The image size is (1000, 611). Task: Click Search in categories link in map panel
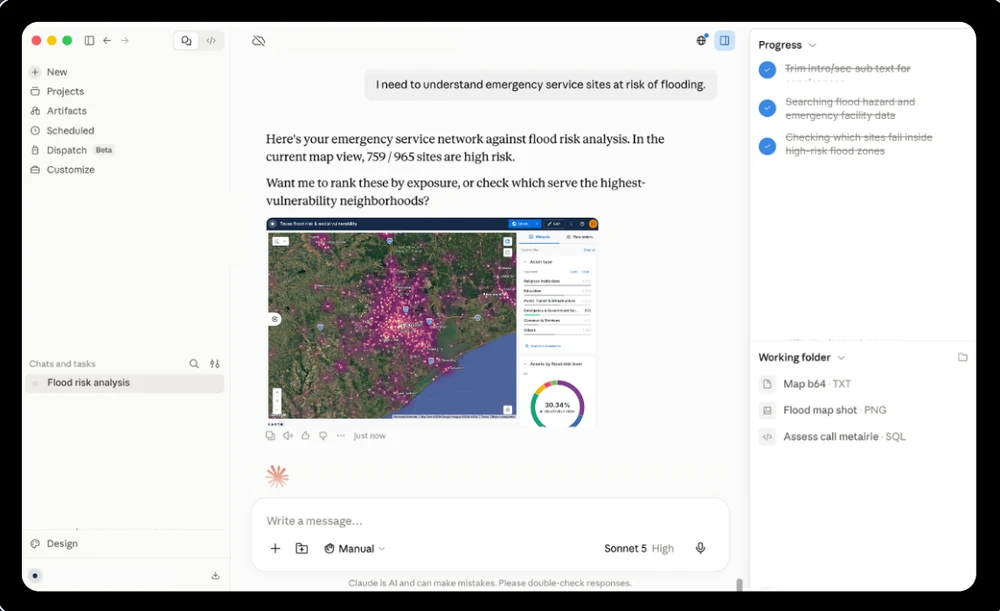coord(543,346)
